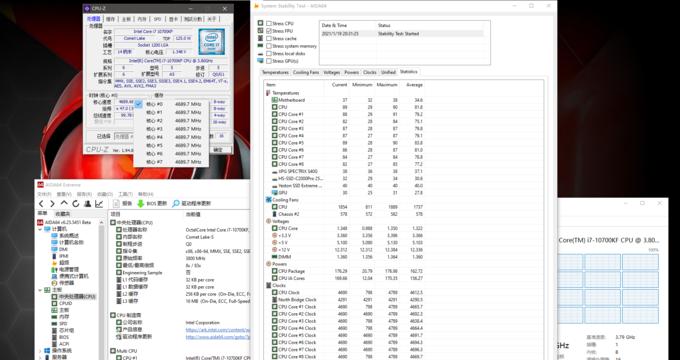Click the Average column header in statistics
Screen dimensions: 680x360
pos(414,85)
